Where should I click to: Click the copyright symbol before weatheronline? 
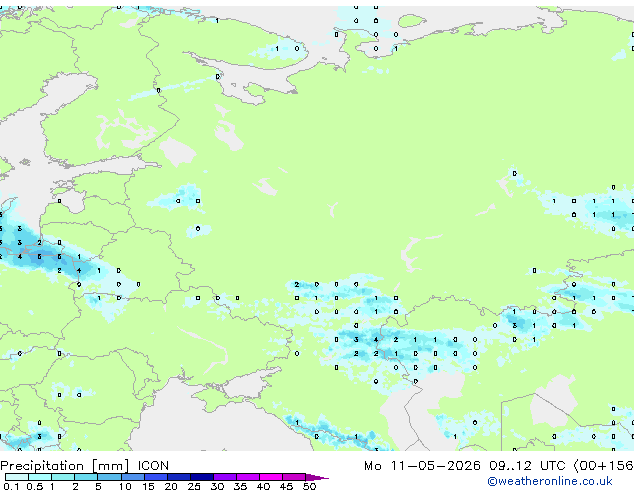(x=492, y=482)
